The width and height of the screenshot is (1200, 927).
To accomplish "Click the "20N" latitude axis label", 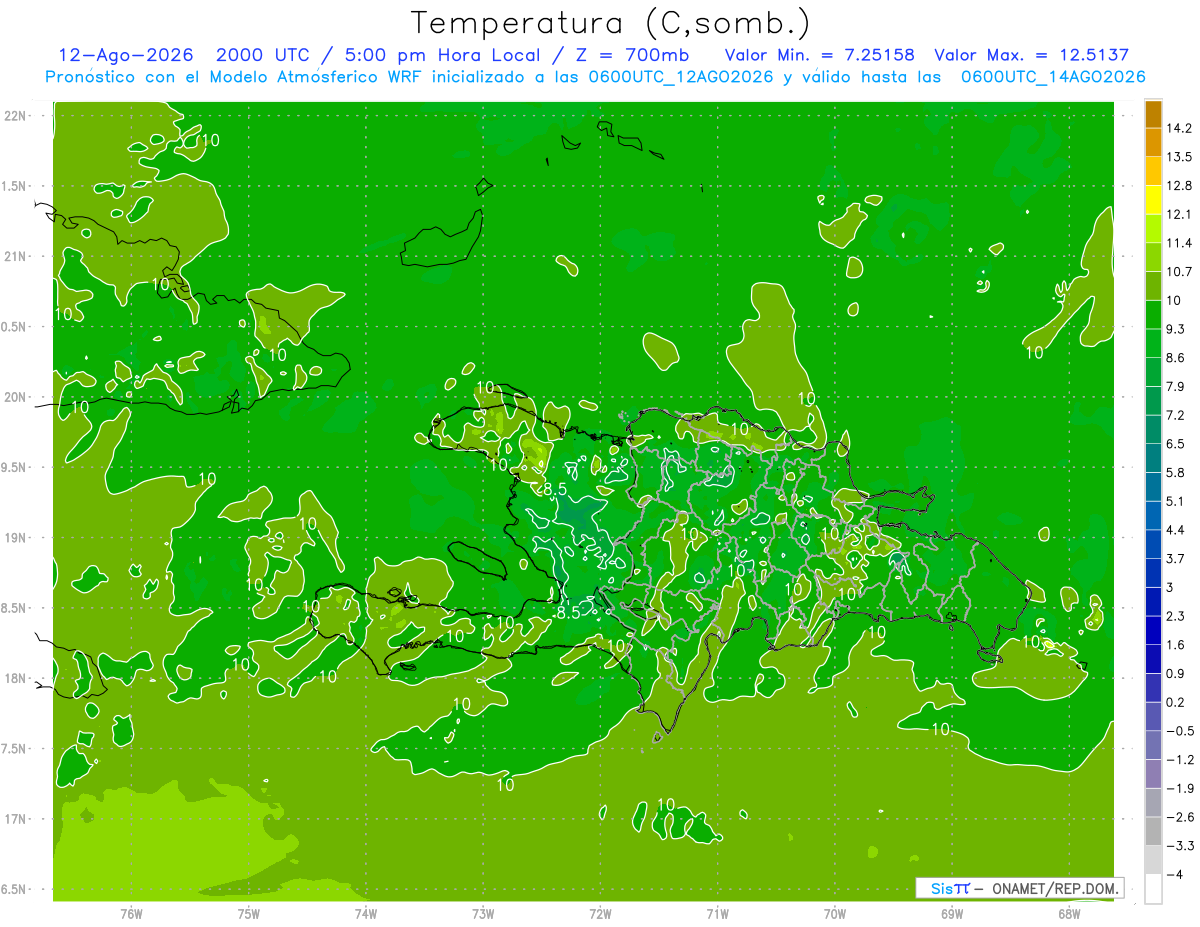I will pos(15,397).
